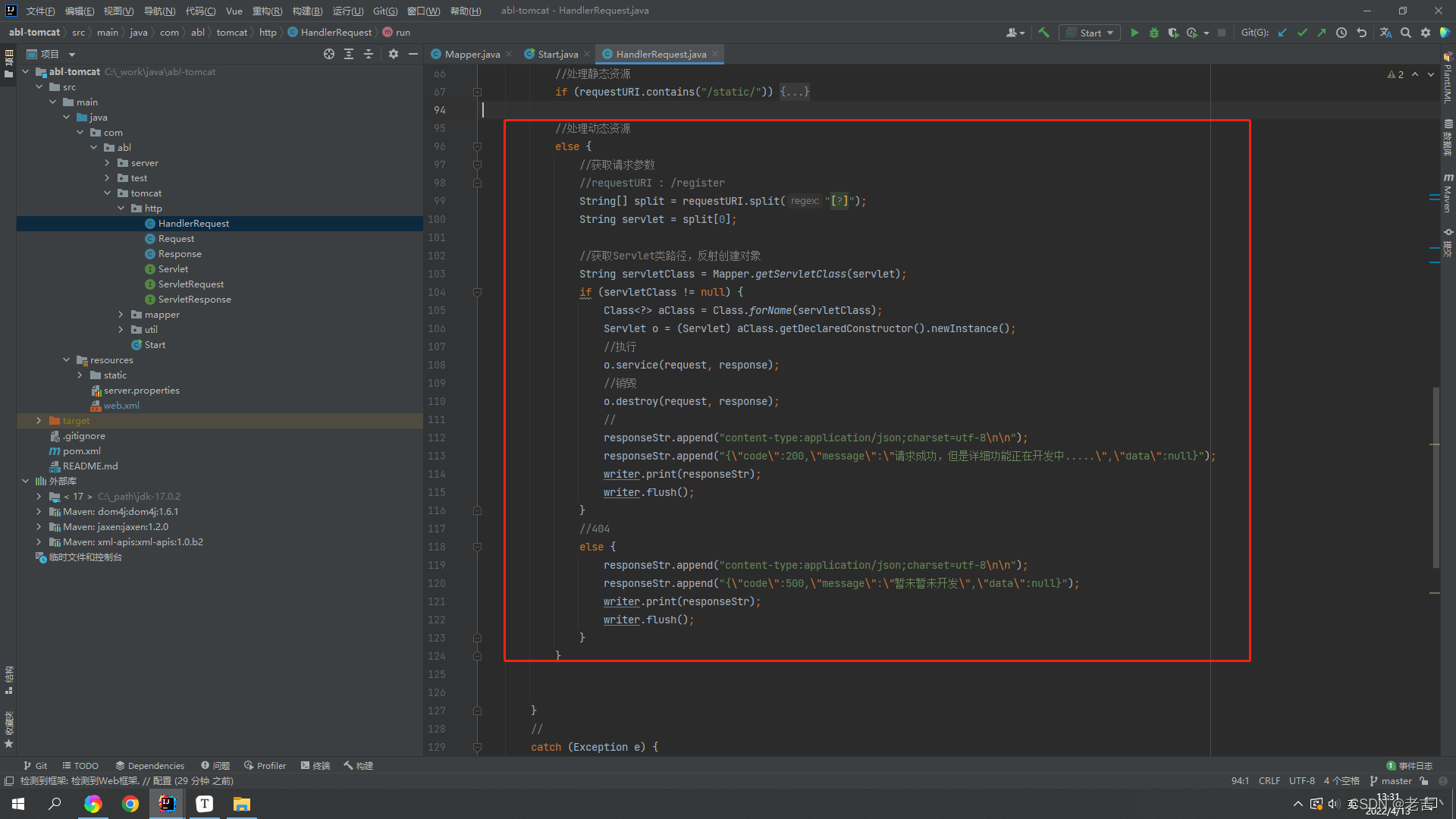Image resolution: width=1456 pixels, height=819 pixels.
Task: Open Git history clock icon
Action: (1341, 33)
